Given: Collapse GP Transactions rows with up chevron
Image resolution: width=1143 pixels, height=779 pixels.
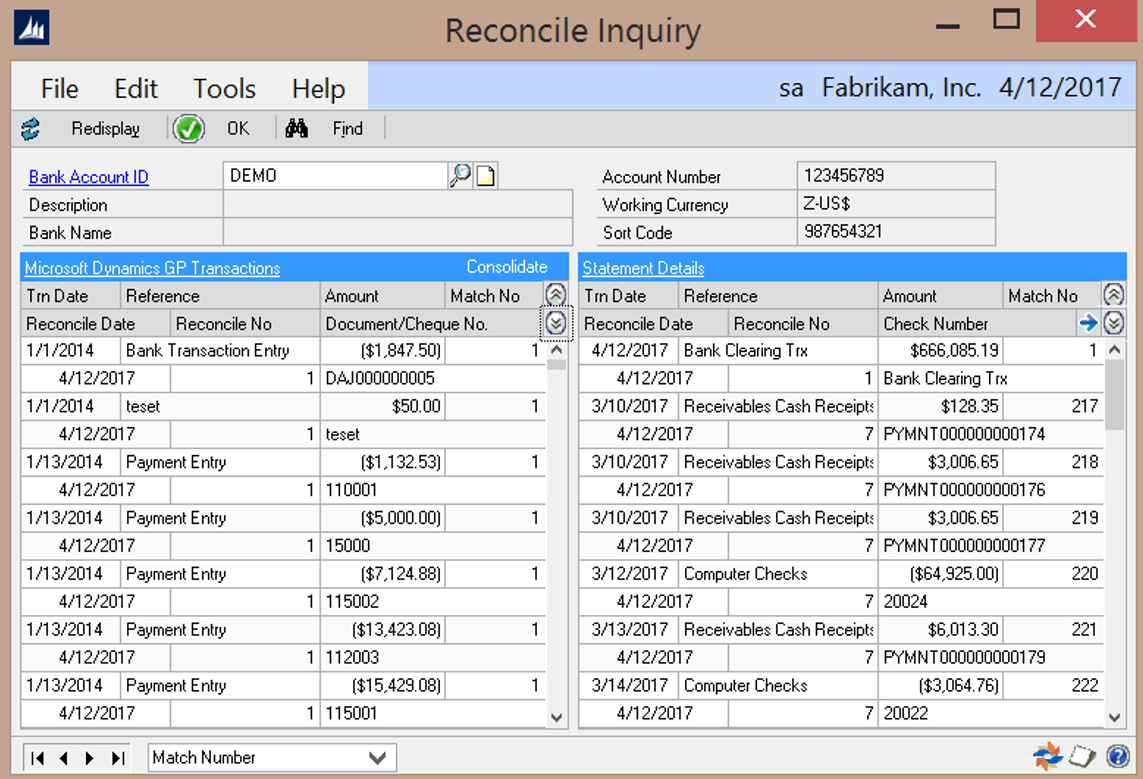Looking at the screenshot, I should [556, 295].
